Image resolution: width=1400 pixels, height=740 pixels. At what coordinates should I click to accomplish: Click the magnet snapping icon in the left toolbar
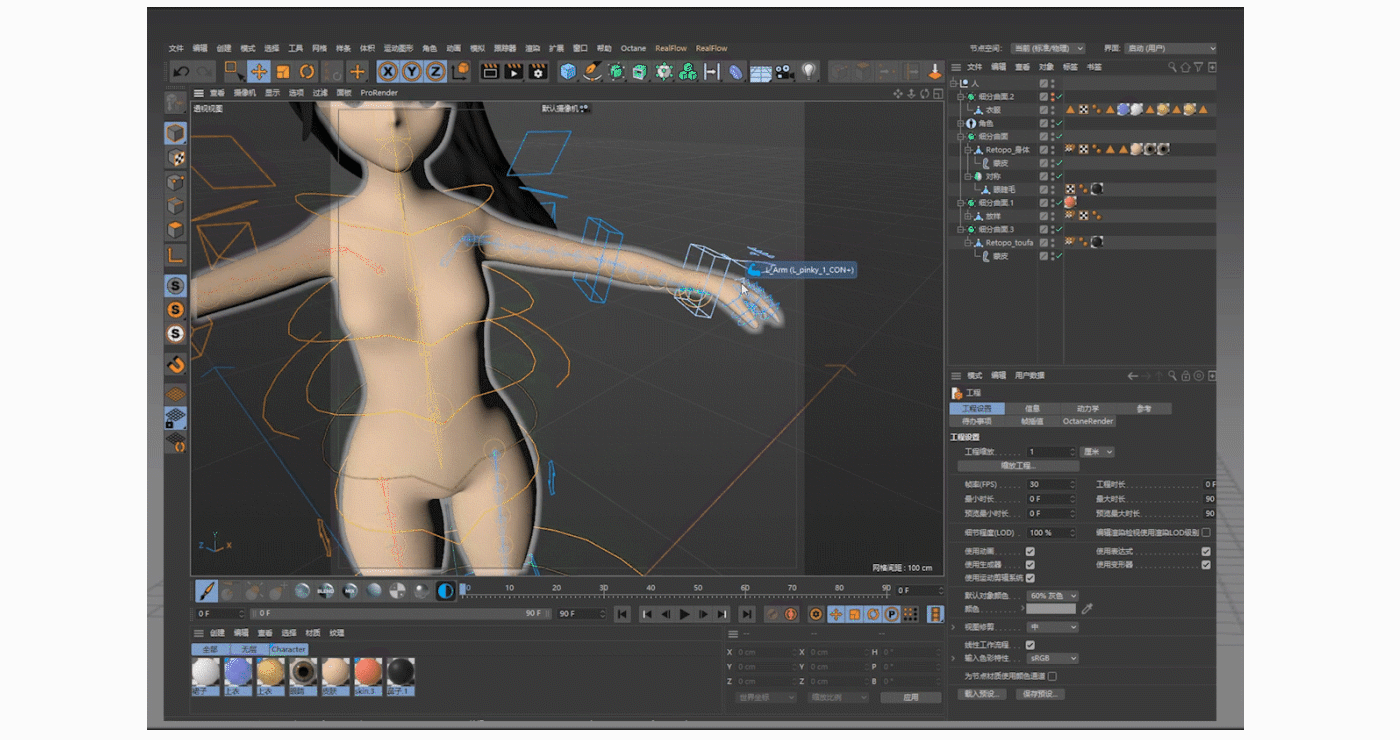click(x=176, y=364)
